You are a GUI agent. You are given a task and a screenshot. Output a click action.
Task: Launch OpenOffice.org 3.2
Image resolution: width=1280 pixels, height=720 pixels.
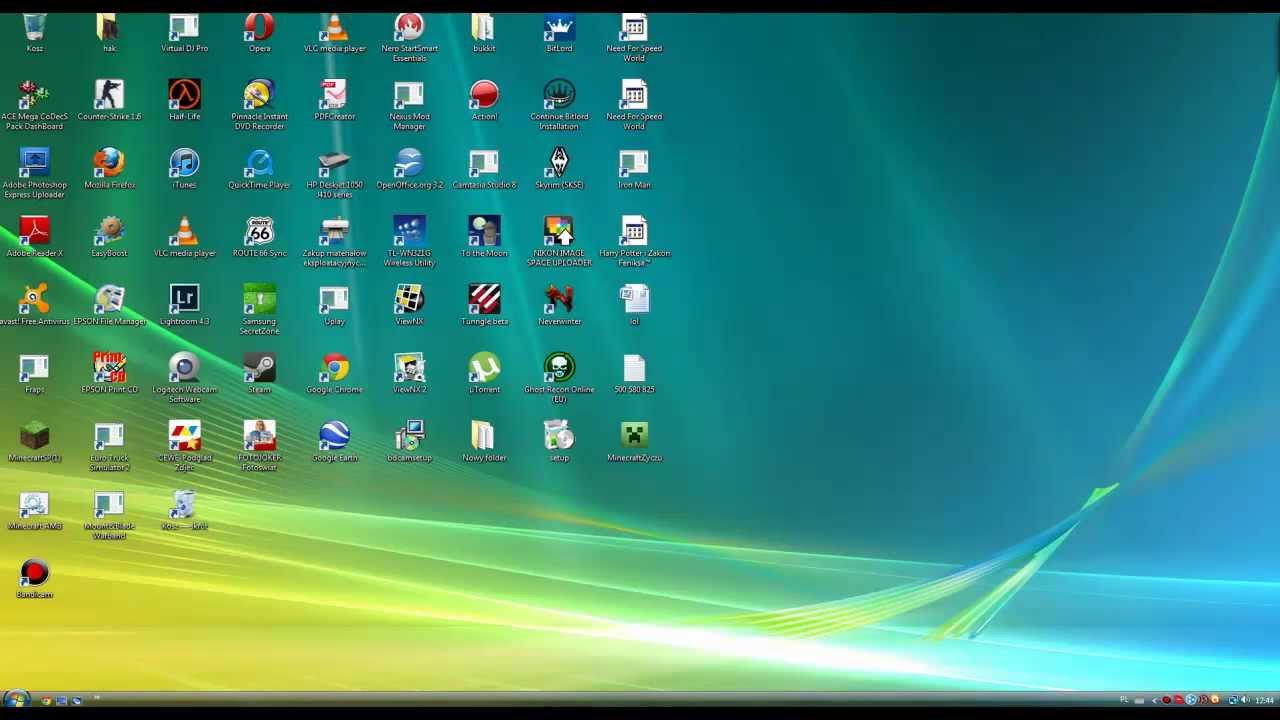pyautogui.click(x=409, y=168)
